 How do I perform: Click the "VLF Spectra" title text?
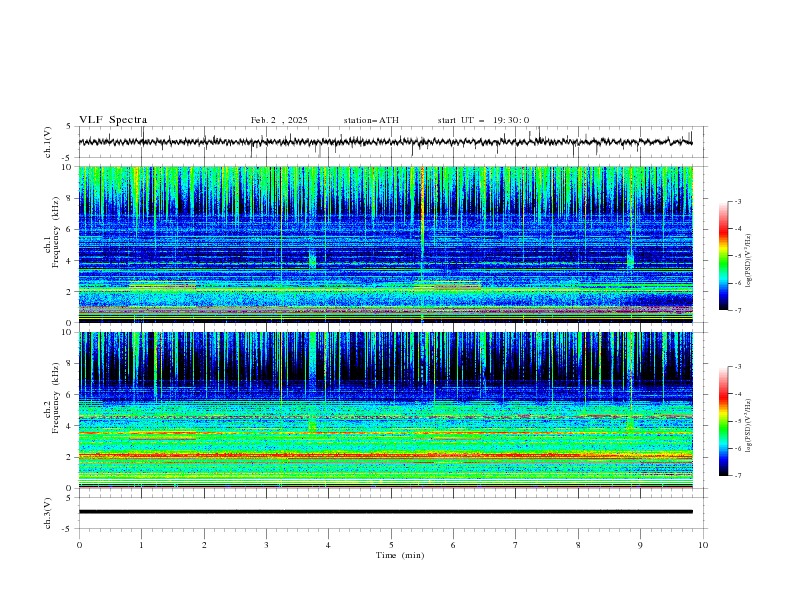pyautogui.click(x=113, y=120)
